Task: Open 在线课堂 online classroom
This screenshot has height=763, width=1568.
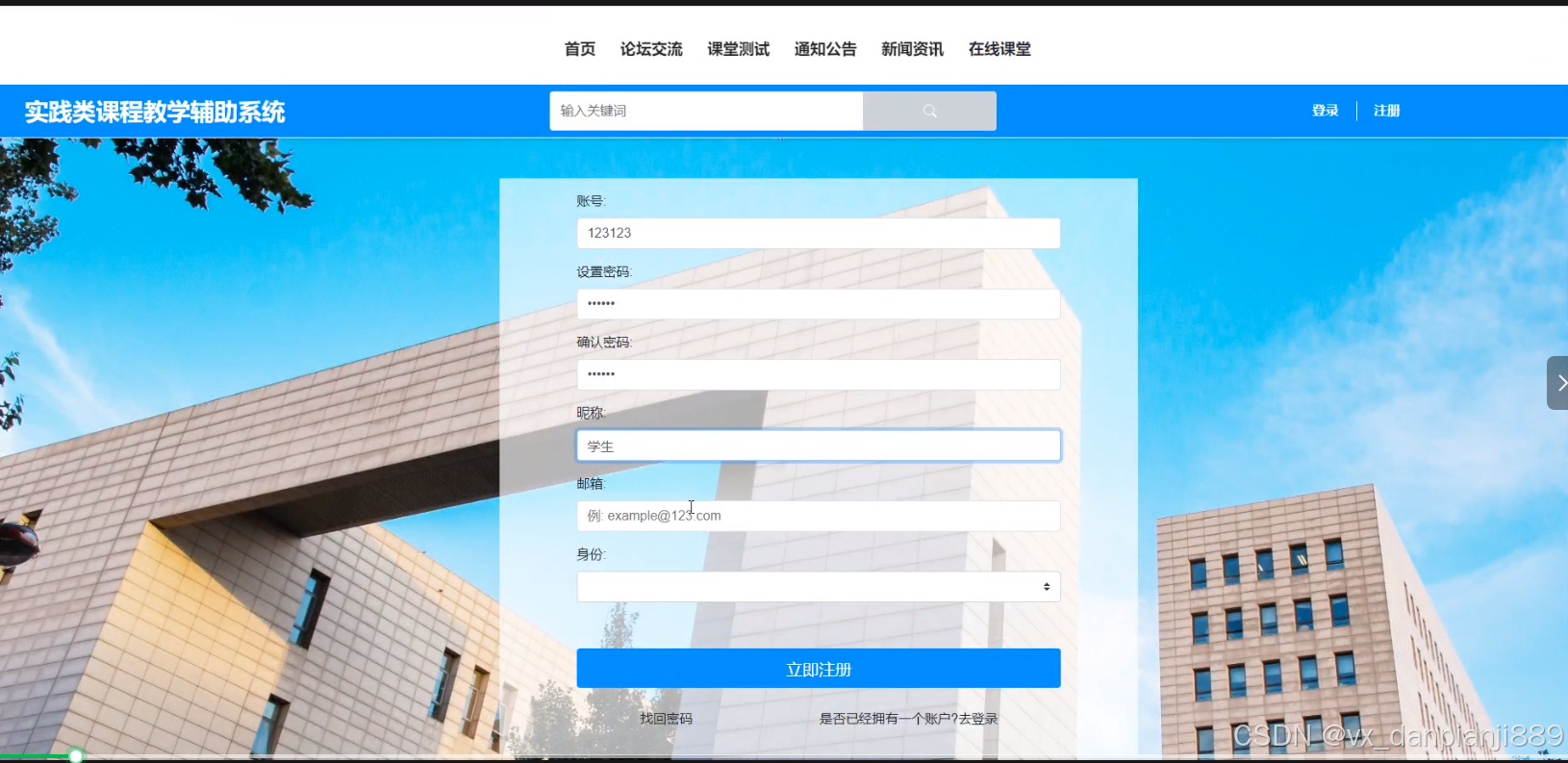Action: [x=999, y=49]
